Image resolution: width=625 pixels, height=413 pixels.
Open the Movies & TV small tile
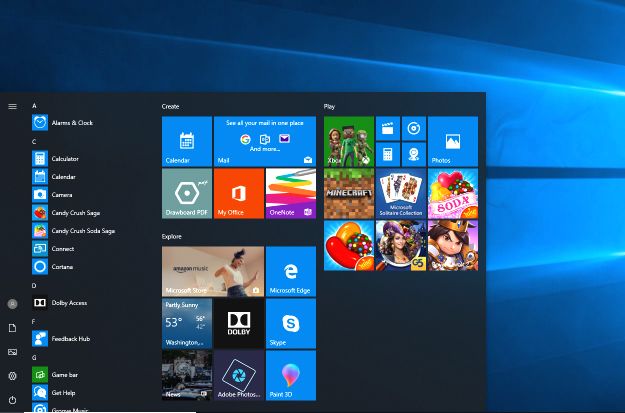click(388, 128)
